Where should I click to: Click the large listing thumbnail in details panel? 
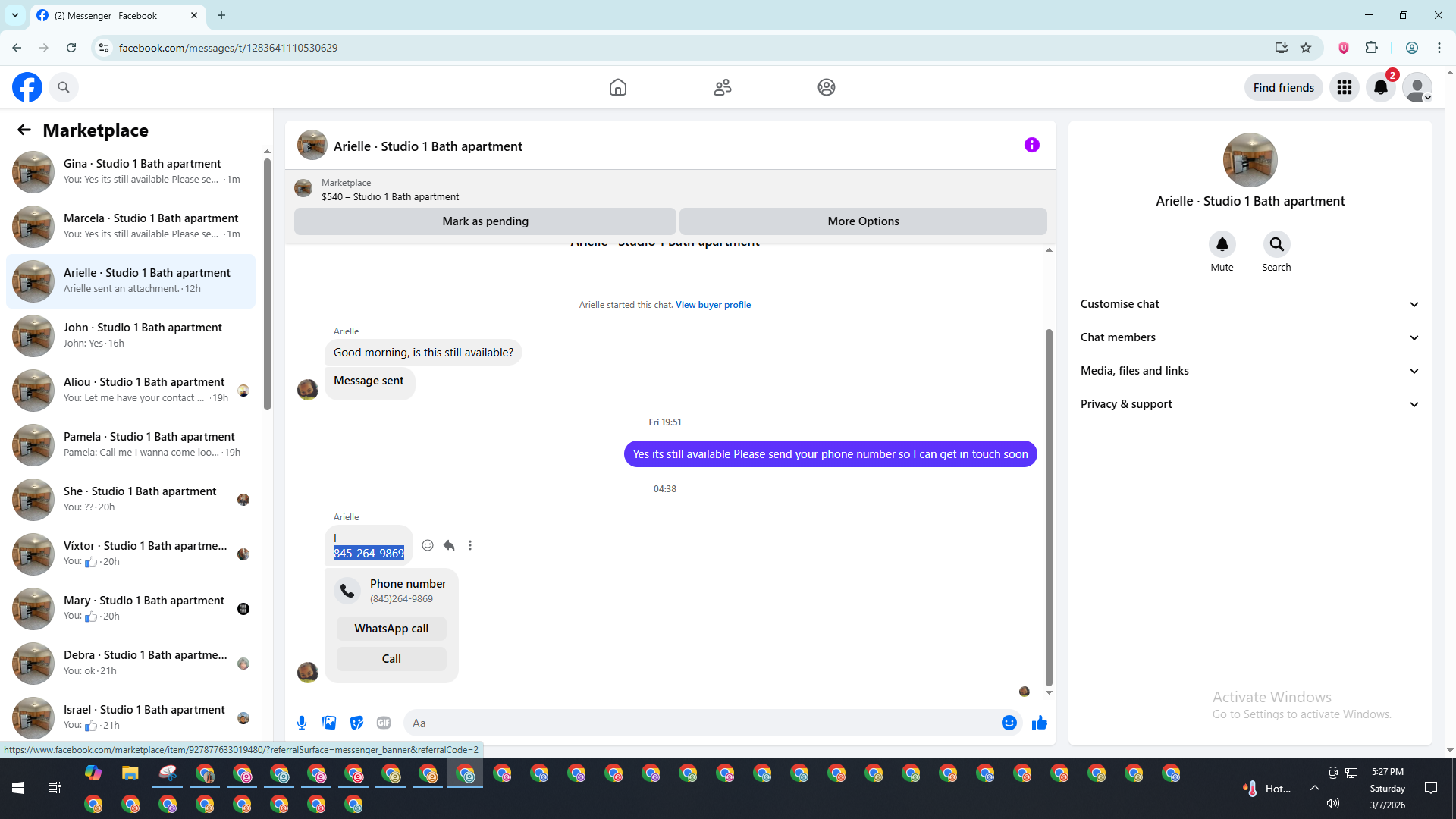[1250, 160]
